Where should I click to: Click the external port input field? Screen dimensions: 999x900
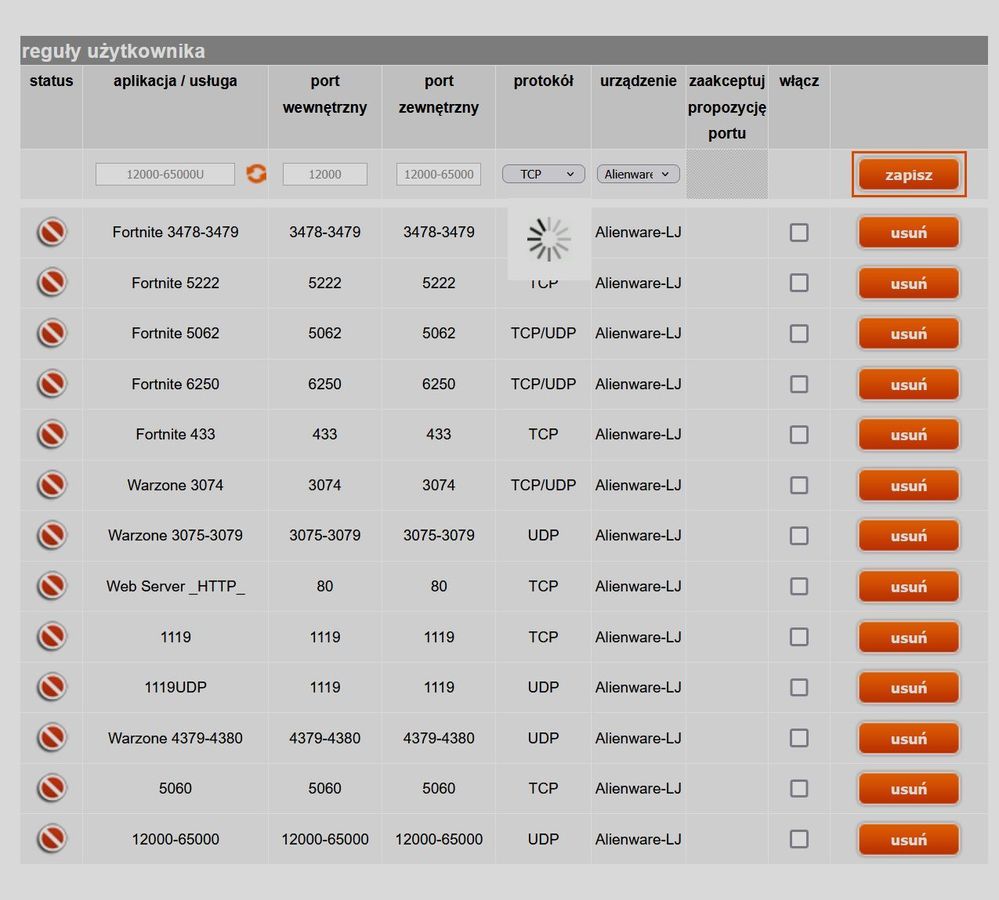438,174
